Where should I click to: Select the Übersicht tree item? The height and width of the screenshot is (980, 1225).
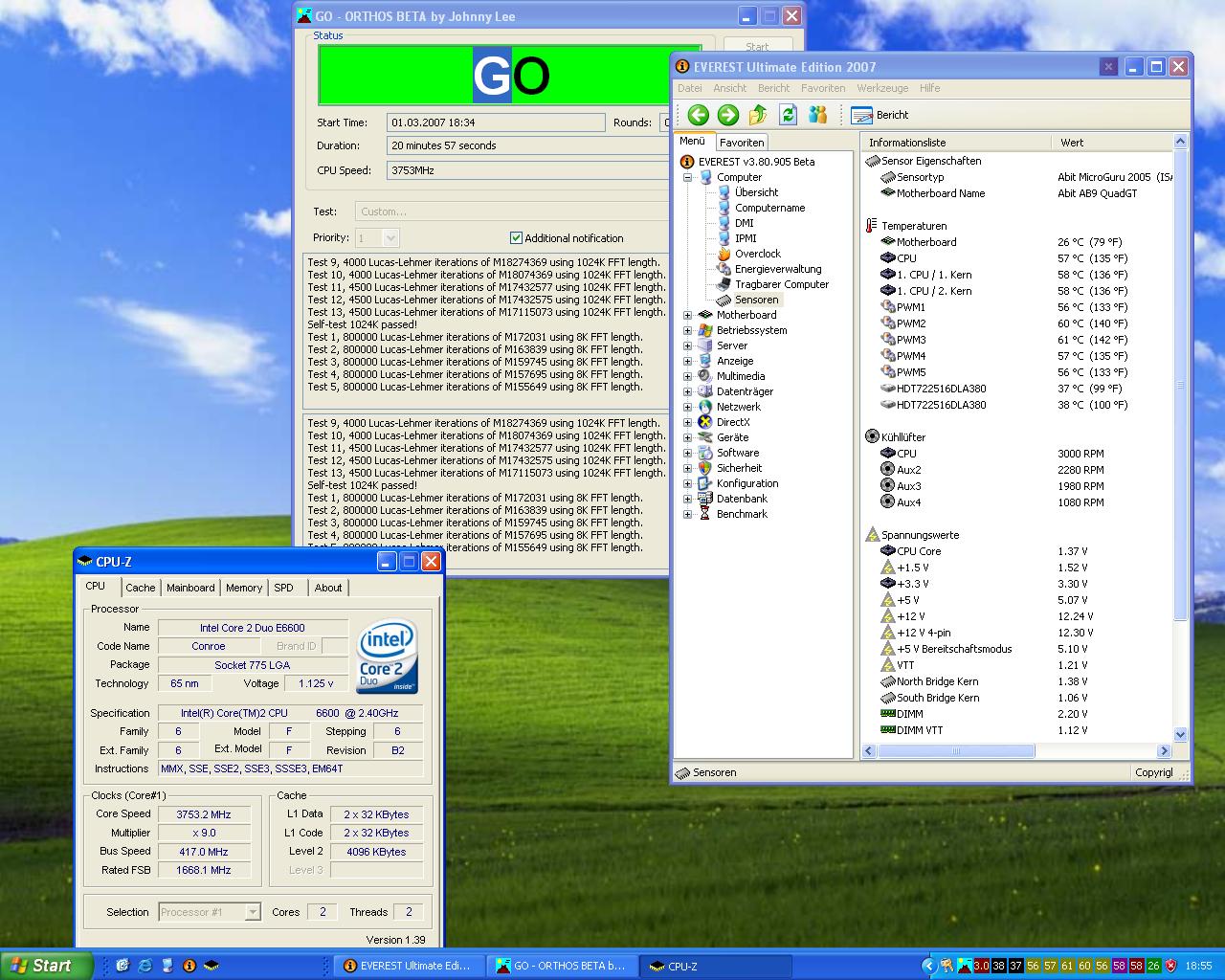tap(756, 192)
